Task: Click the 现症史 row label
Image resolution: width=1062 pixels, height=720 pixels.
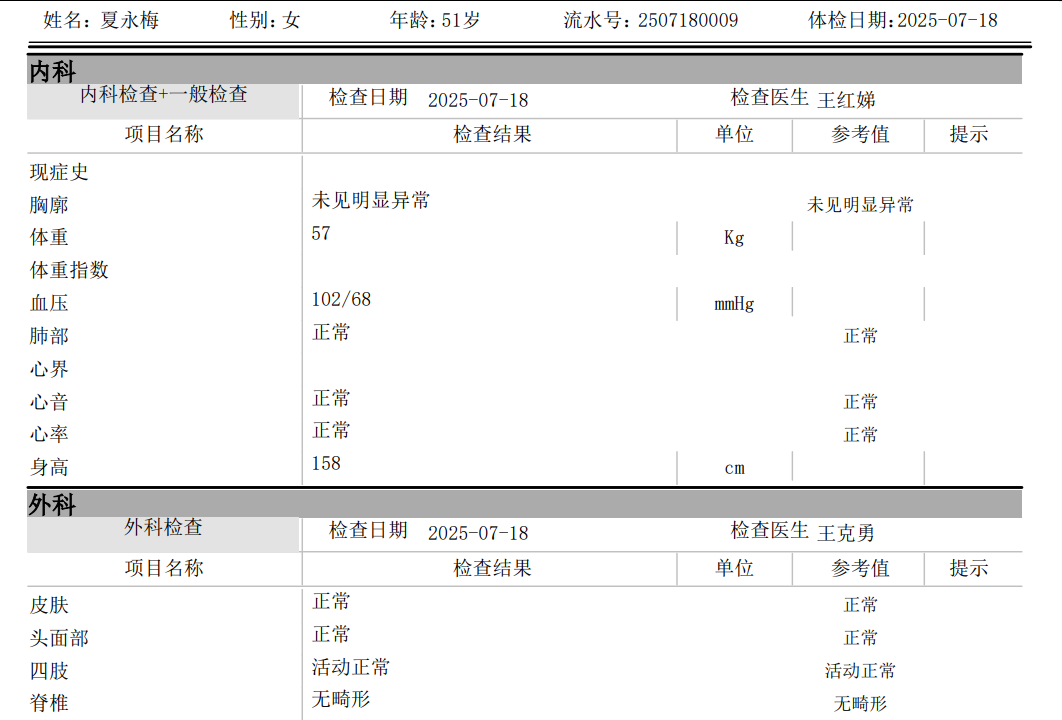Action: pyautogui.click(x=59, y=172)
